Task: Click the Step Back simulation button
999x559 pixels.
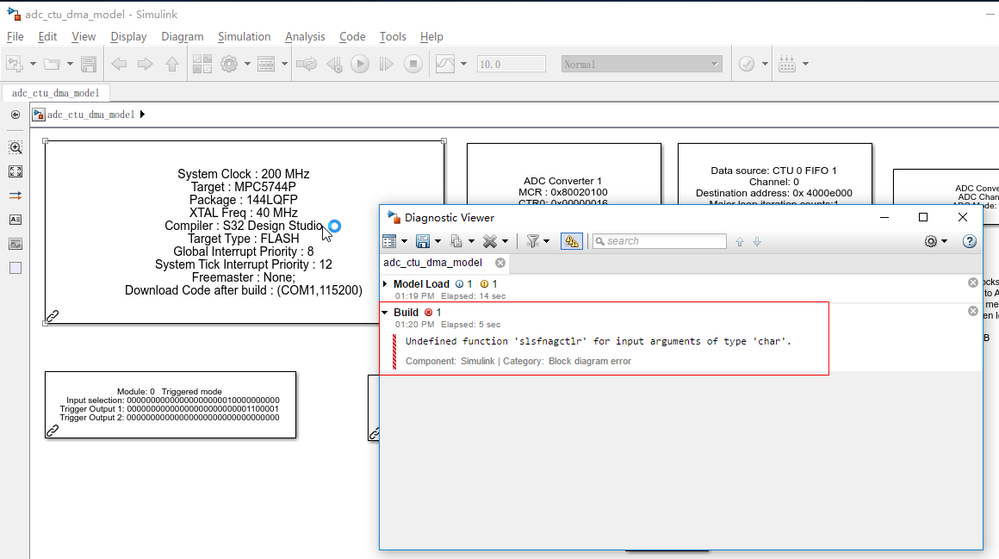Action: [x=334, y=64]
